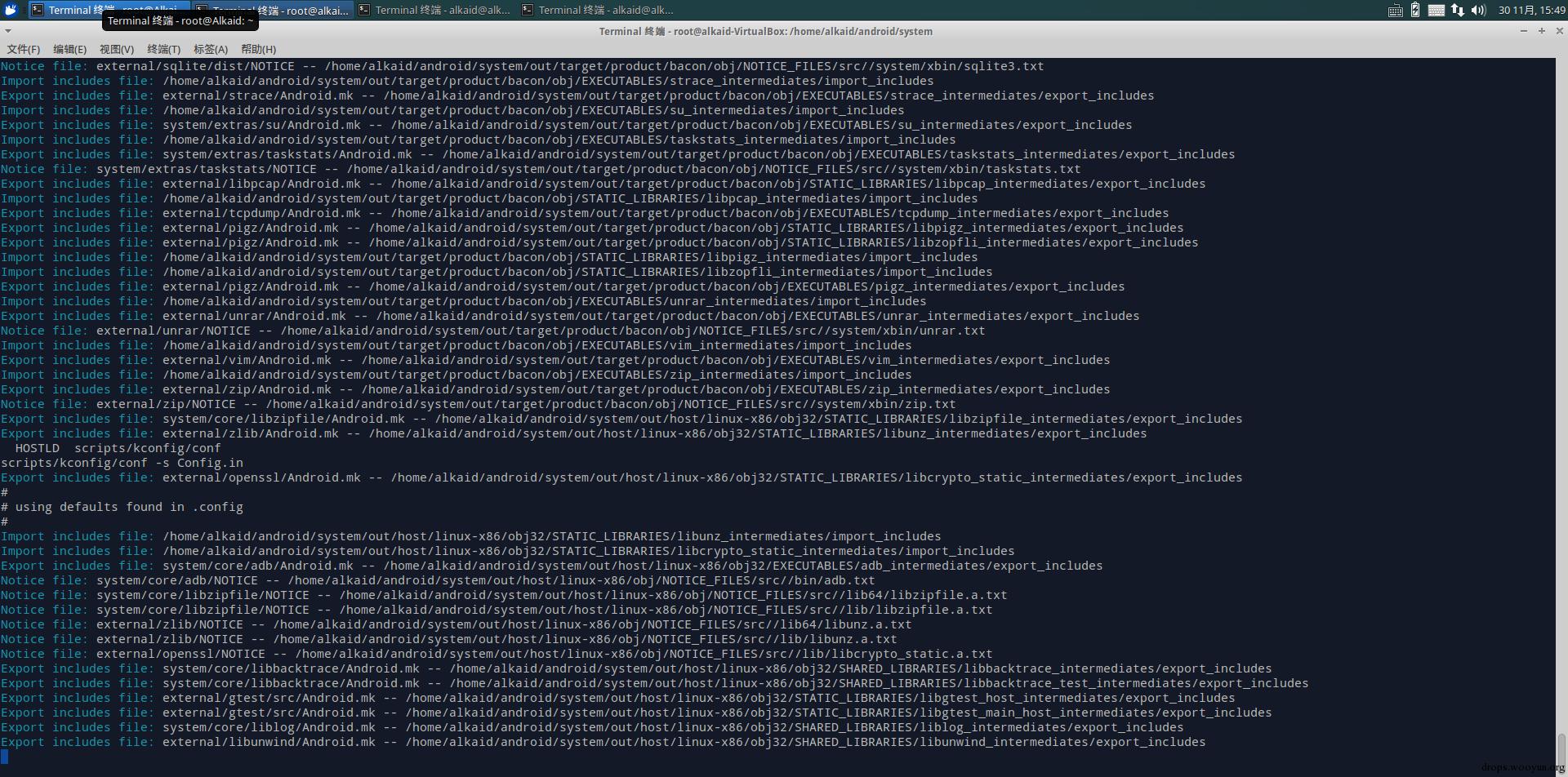Screen dimensions: 1568x777
Task: Click the terminal vertical scrollbar handle
Action: 1561,749
